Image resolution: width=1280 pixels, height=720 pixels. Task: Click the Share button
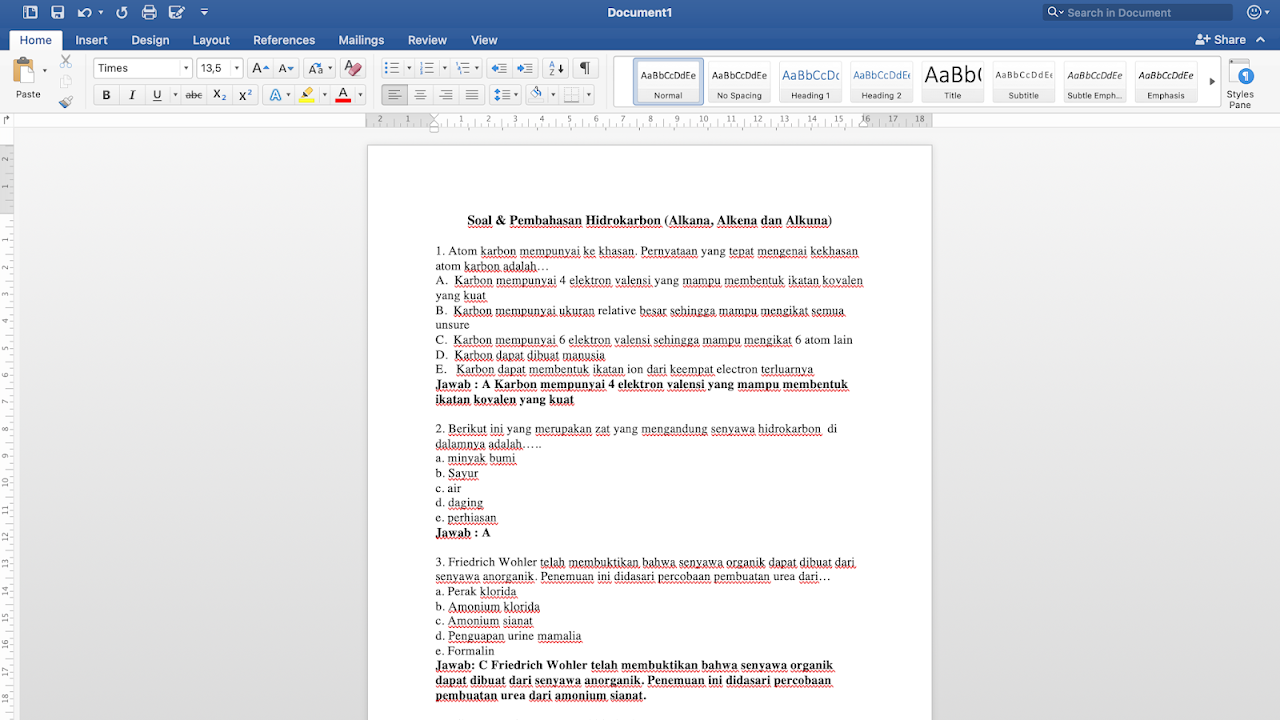point(1221,40)
